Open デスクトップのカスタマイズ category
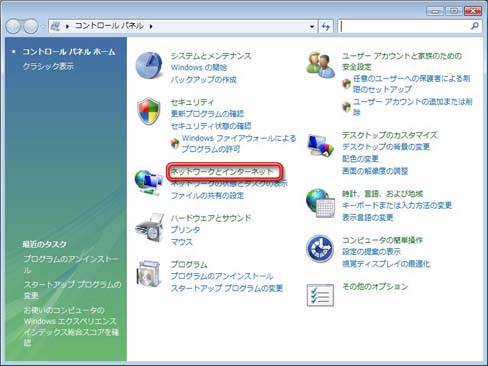The width and height of the screenshot is (488, 366). (390, 135)
